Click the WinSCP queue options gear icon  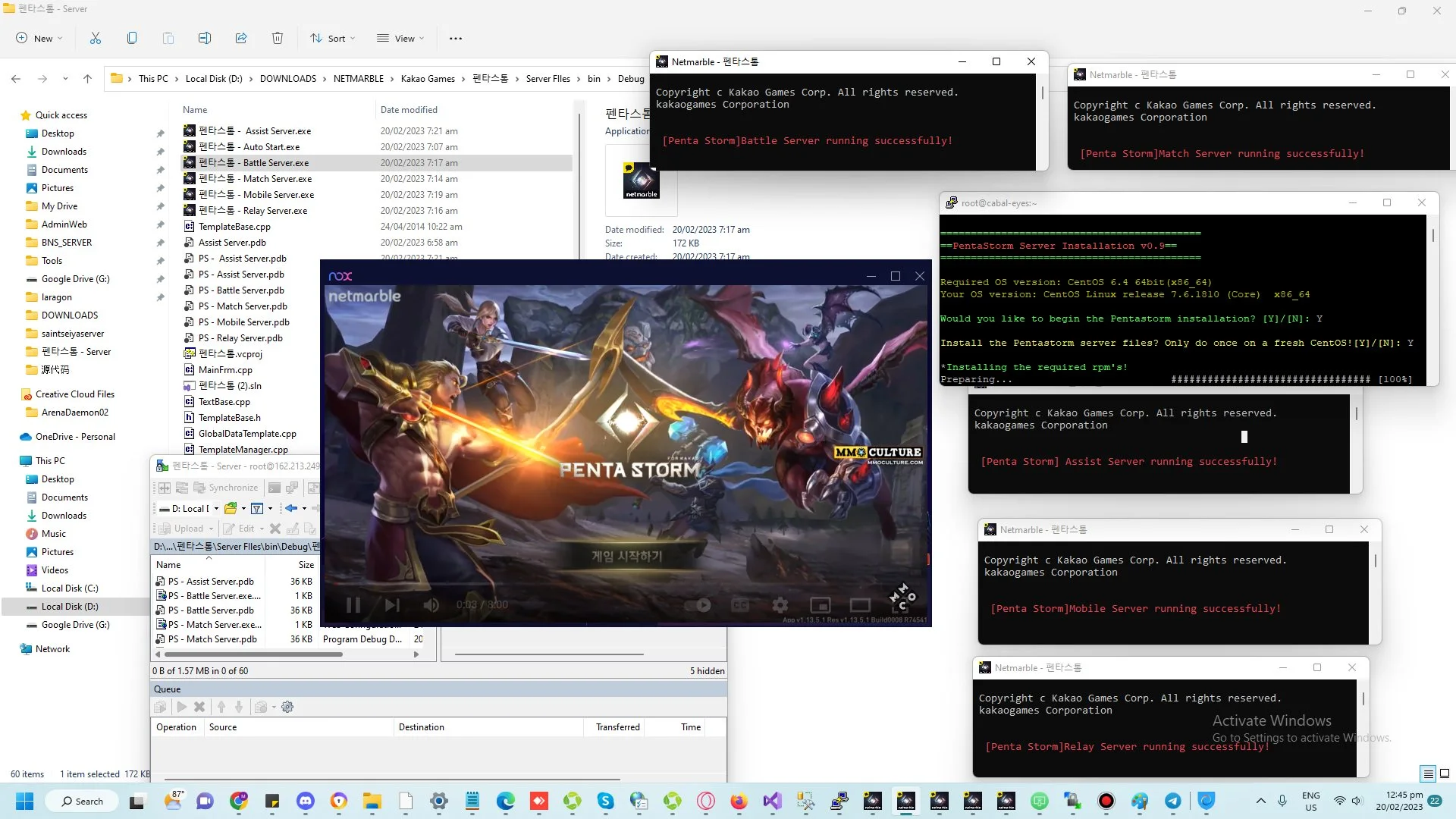pos(287,707)
